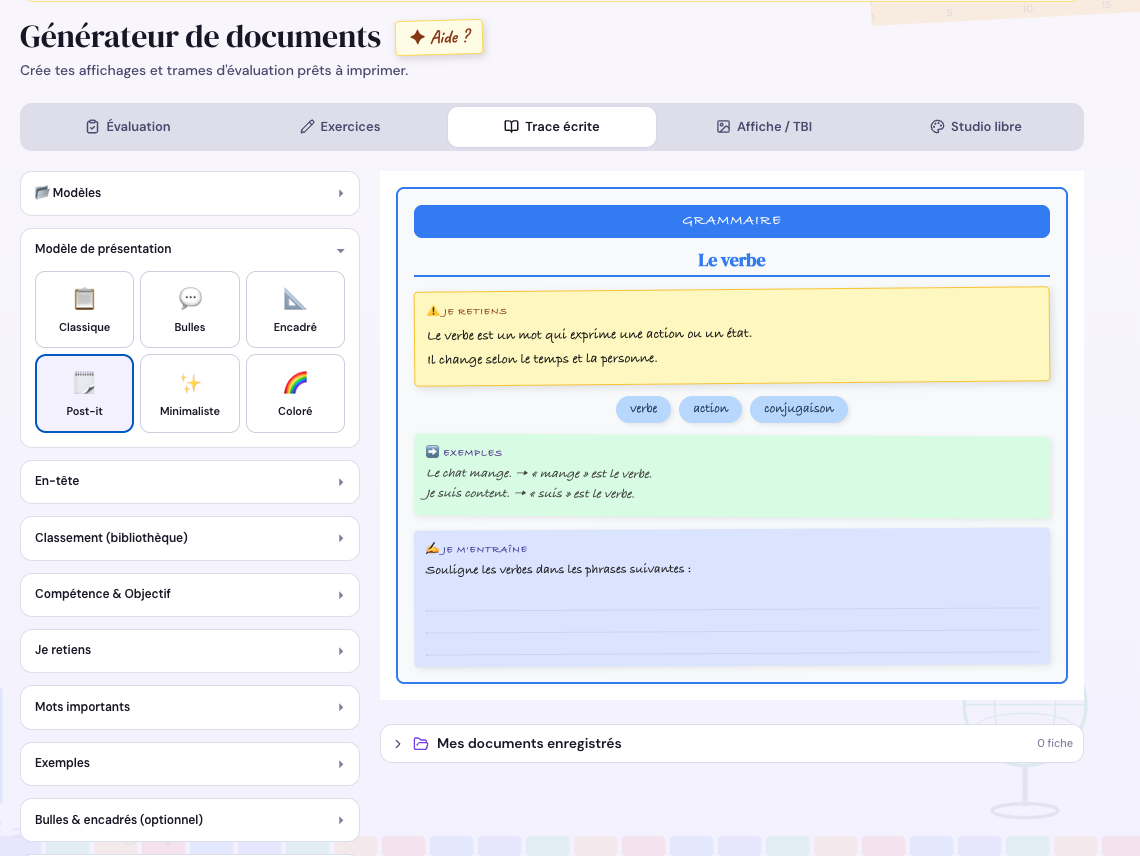Click Le verbe est un mot definition line
The height and width of the screenshot is (856, 1140).
coord(590,335)
